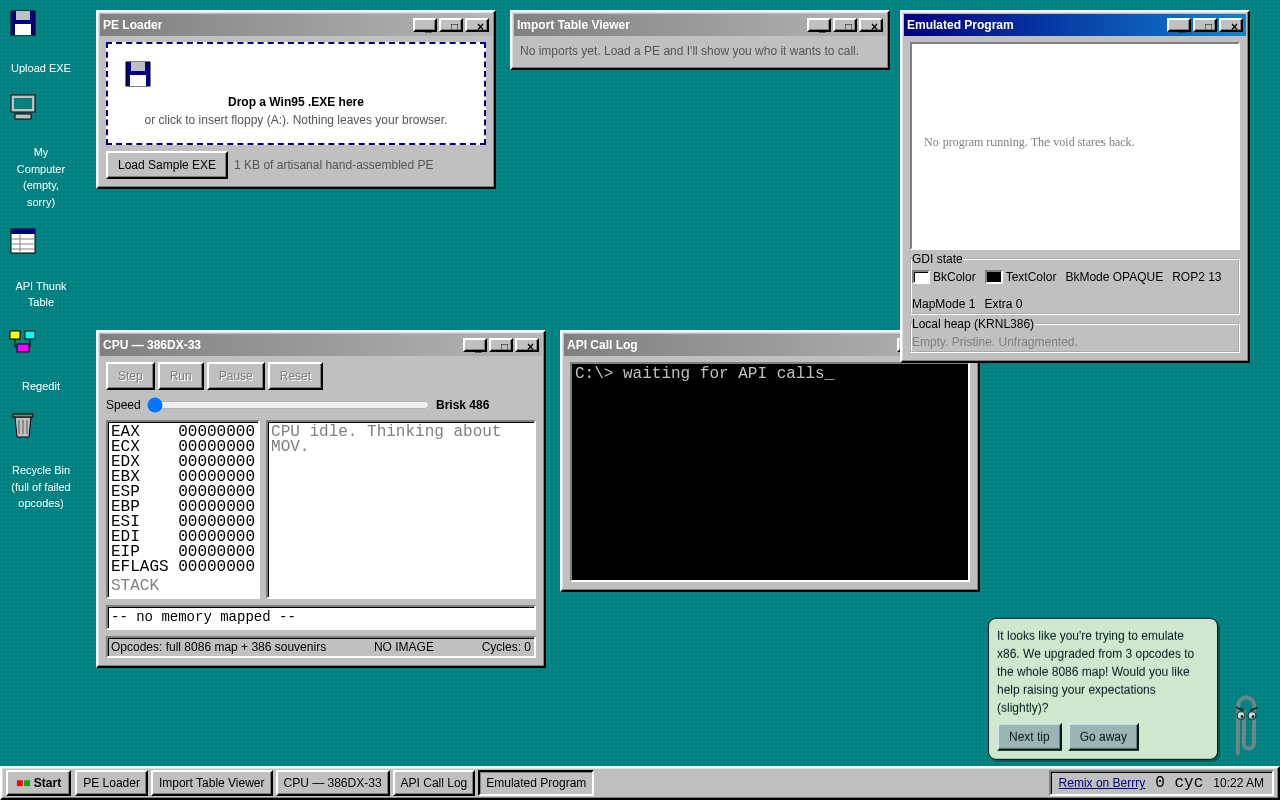Viewport: 1280px width, 800px height.
Task: Minimize the Emulated Program window
Action: pos(1179,25)
